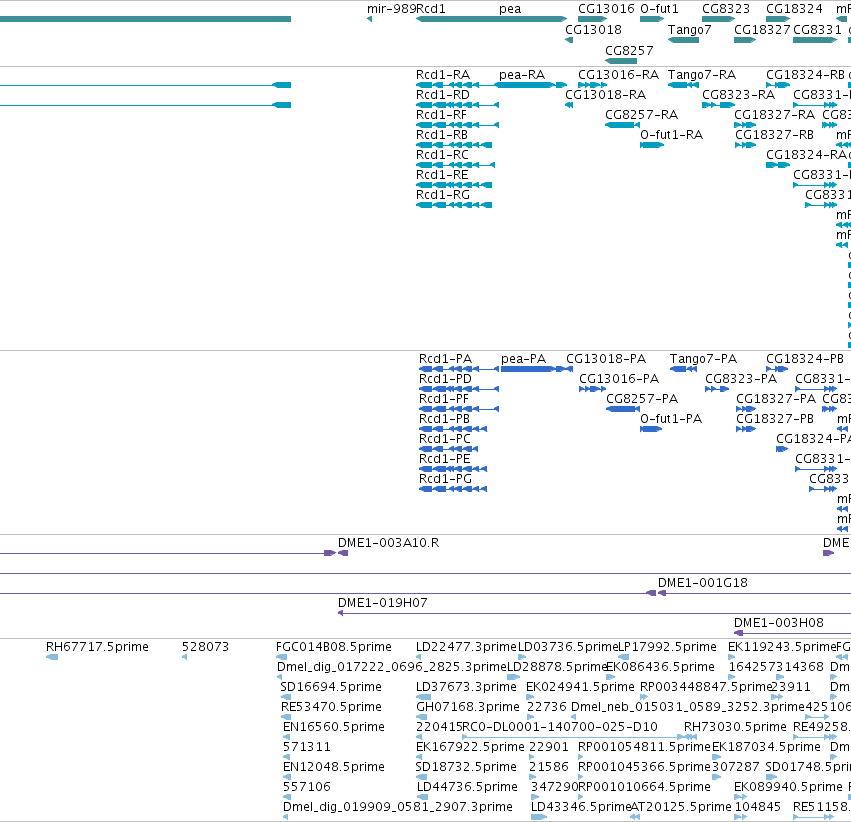This screenshot has height=822, width=851.
Task: Select protein label Rcd1-PE
Action: coord(444,460)
